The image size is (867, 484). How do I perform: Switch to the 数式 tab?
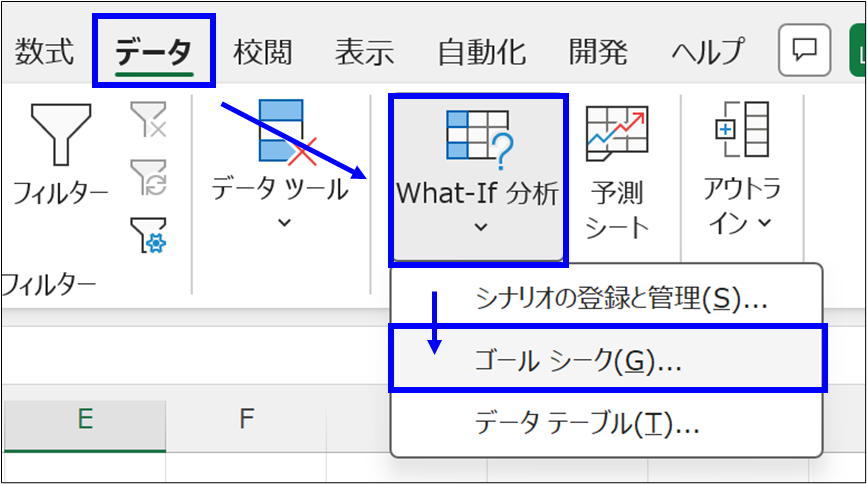tap(45, 50)
